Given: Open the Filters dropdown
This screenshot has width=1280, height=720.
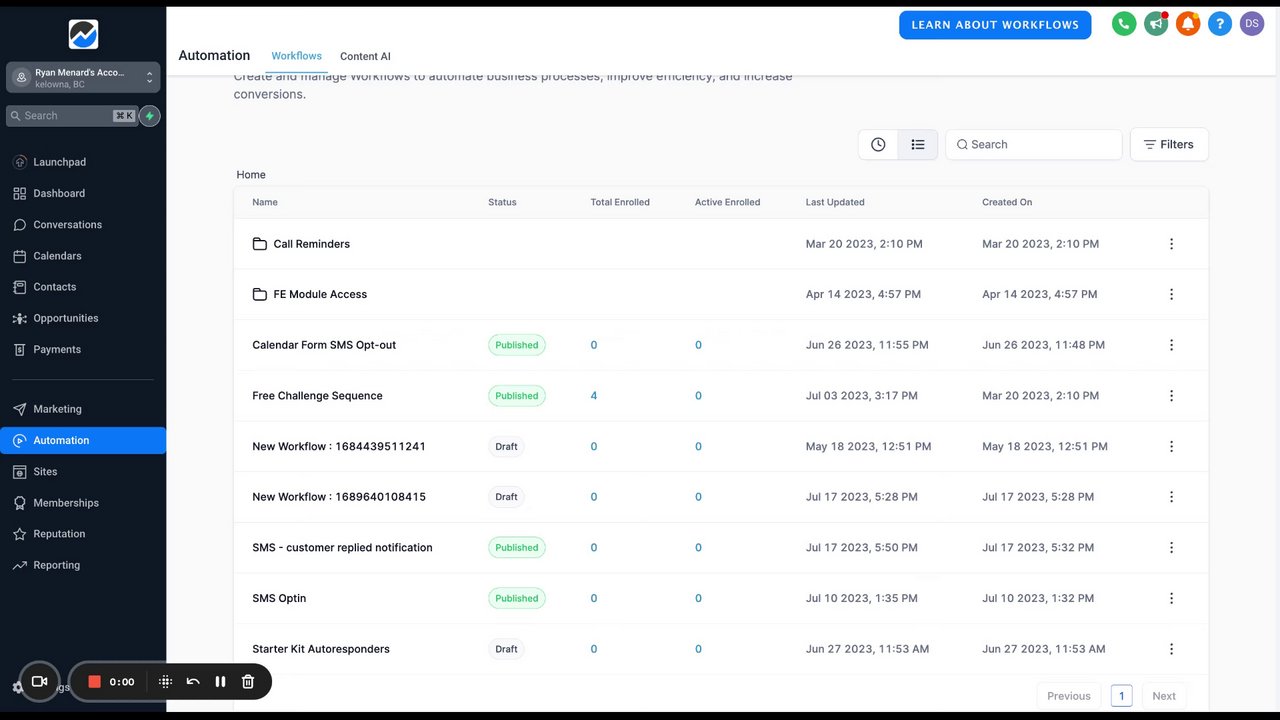Looking at the screenshot, I should coord(1169,145).
